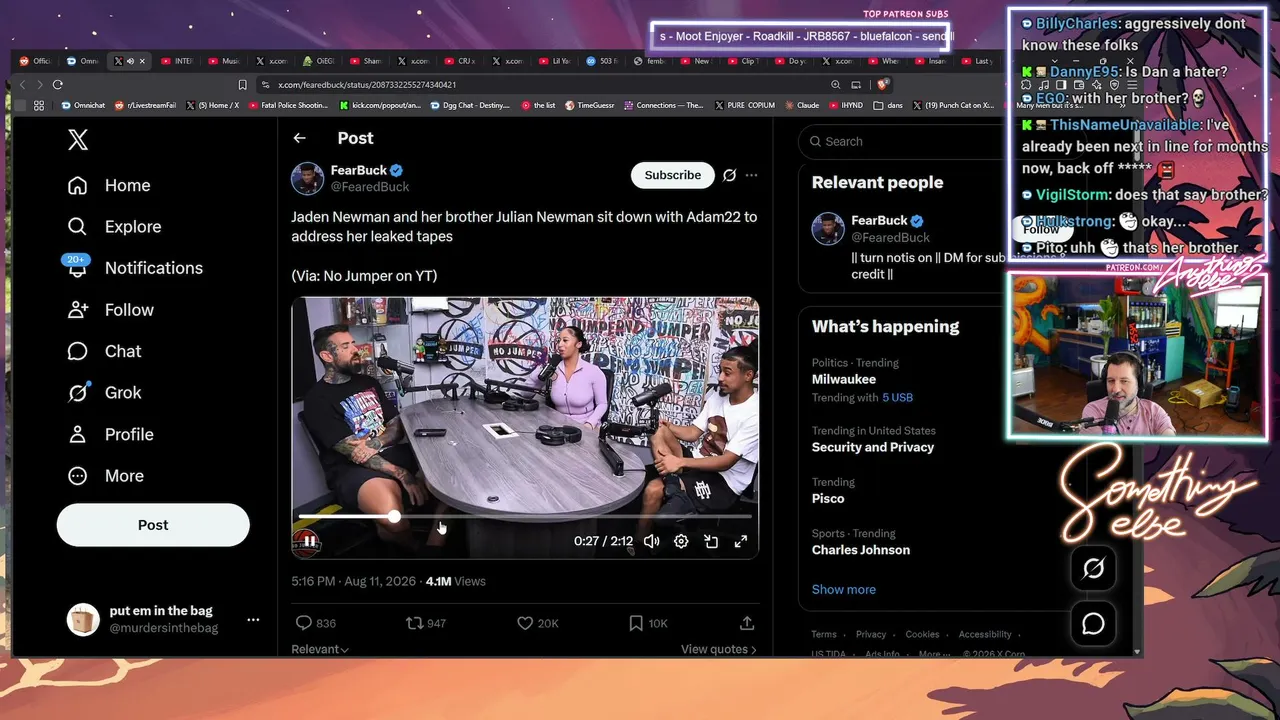Open the post's three-dot more menu
The image size is (1280, 720).
(x=751, y=175)
